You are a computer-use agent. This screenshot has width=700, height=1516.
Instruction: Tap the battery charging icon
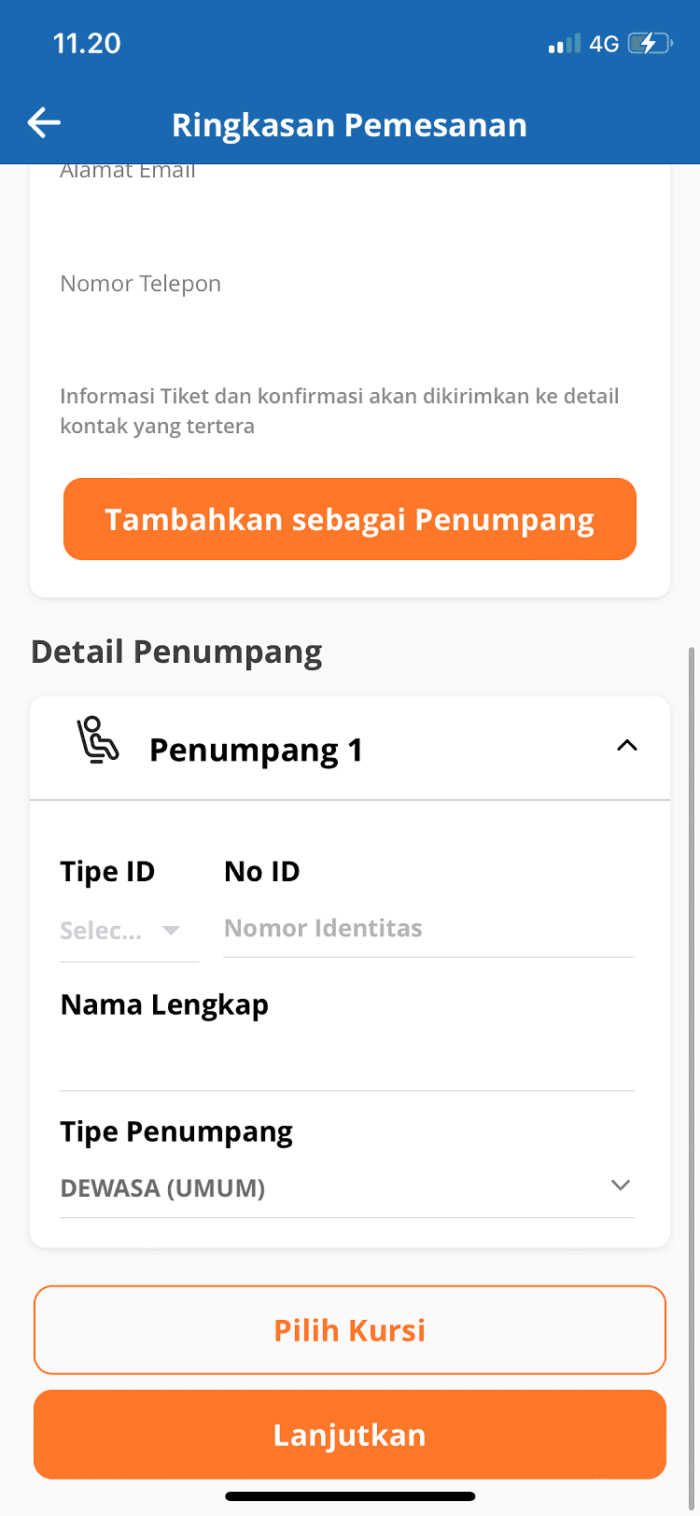(649, 44)
